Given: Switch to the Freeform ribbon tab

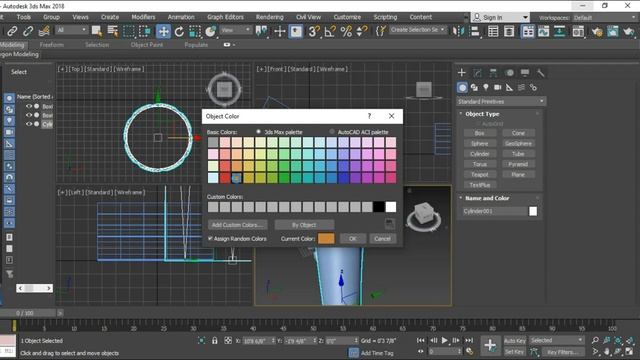Looking at the screenshot, I should click(x=52, y=45).
